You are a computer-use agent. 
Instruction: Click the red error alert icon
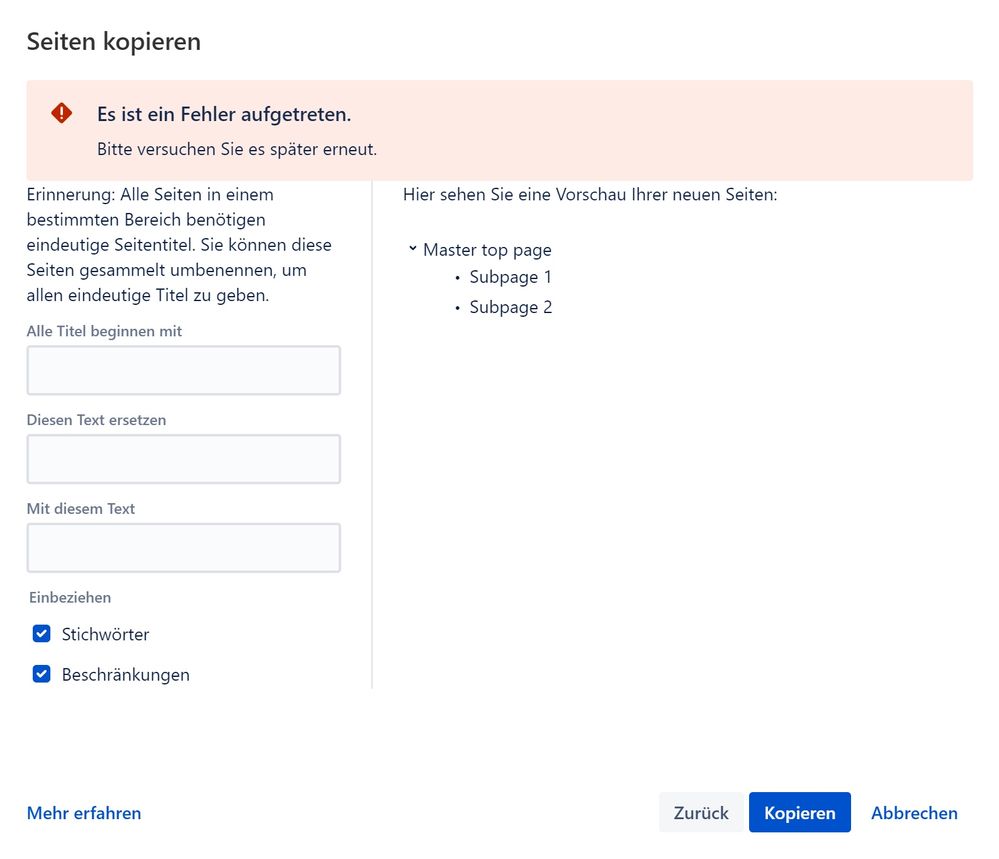[60, 113]
